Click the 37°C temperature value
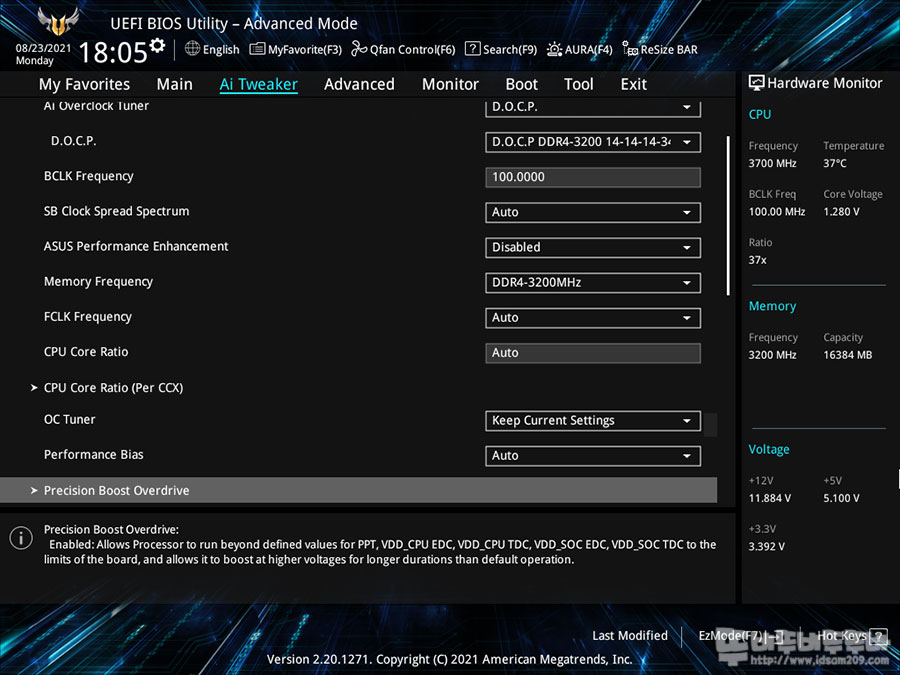 pyautogui.click(x=835, y=164)
